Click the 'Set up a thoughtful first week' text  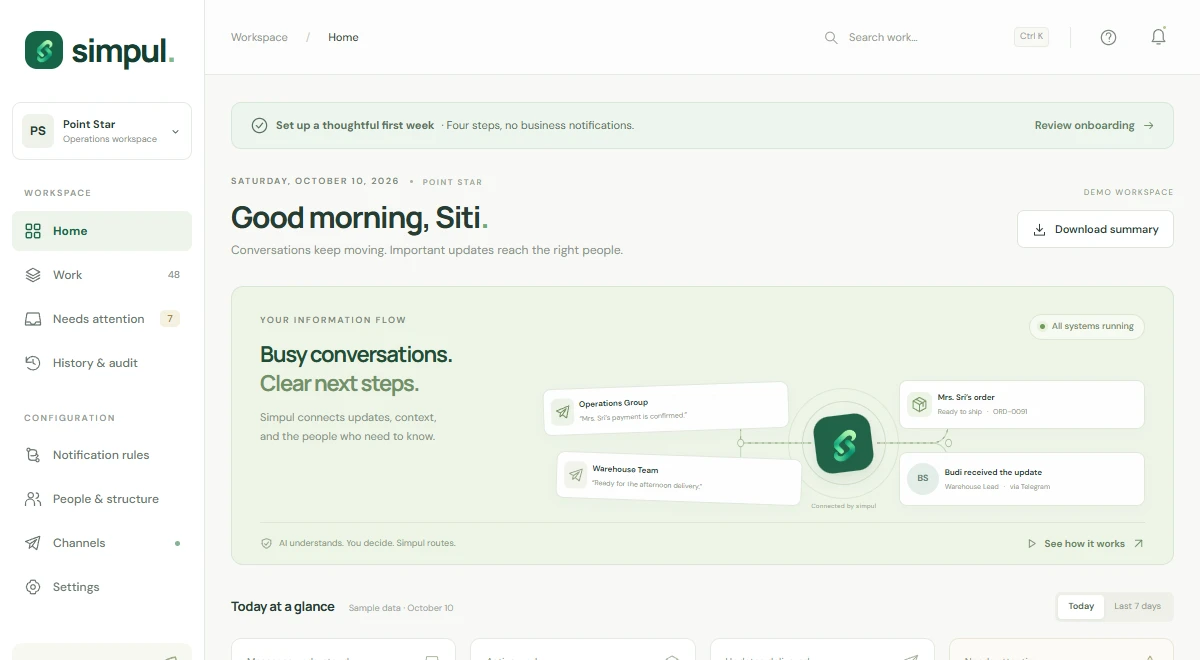pyautogui.click(x=355, y=126)
